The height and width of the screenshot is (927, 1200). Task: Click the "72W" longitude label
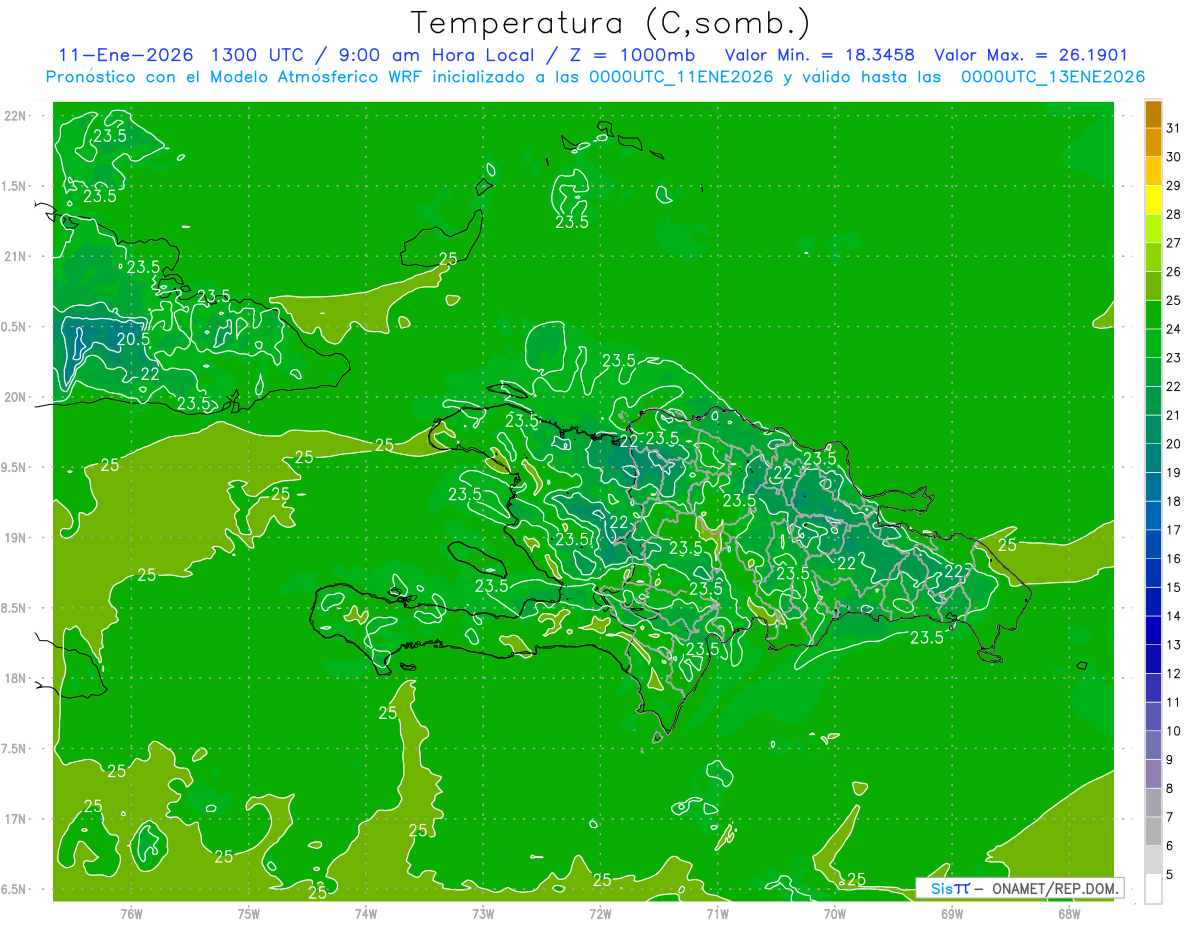[600, 914]
